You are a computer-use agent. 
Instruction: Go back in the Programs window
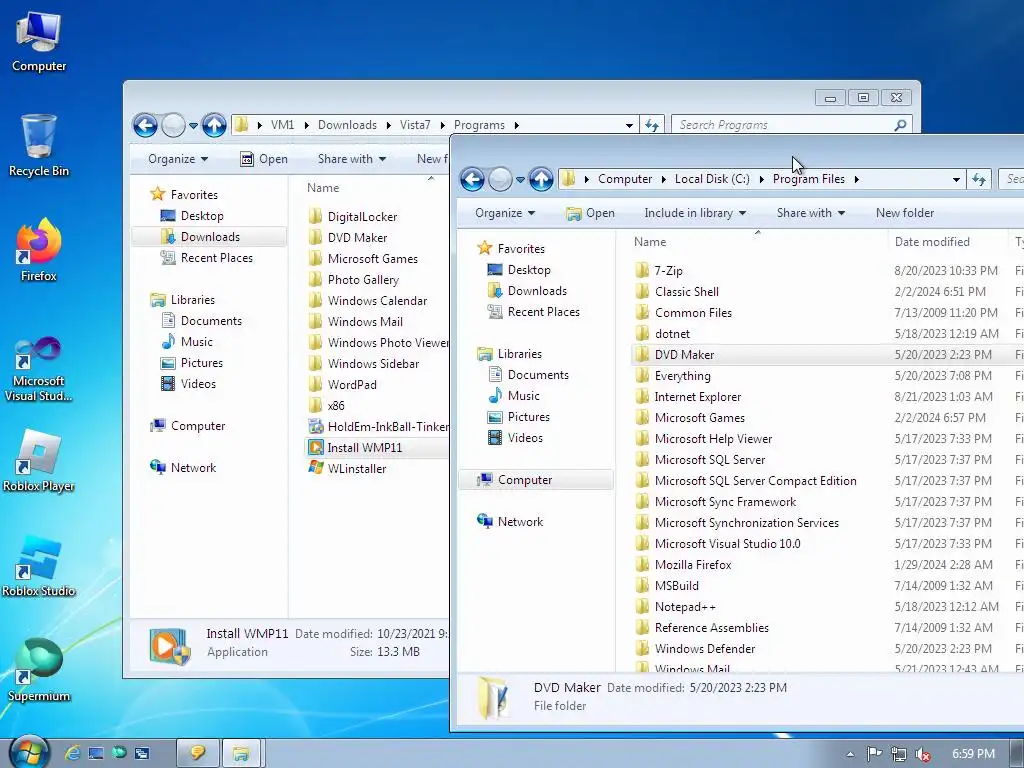click(145, 125)
